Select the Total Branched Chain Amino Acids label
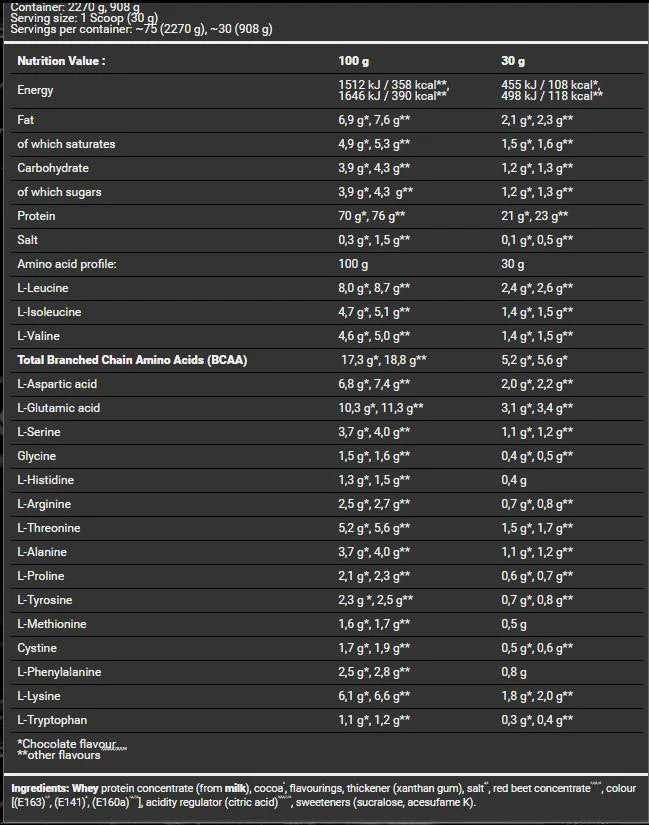Viewport: 649px width, 825px height. 132,360
